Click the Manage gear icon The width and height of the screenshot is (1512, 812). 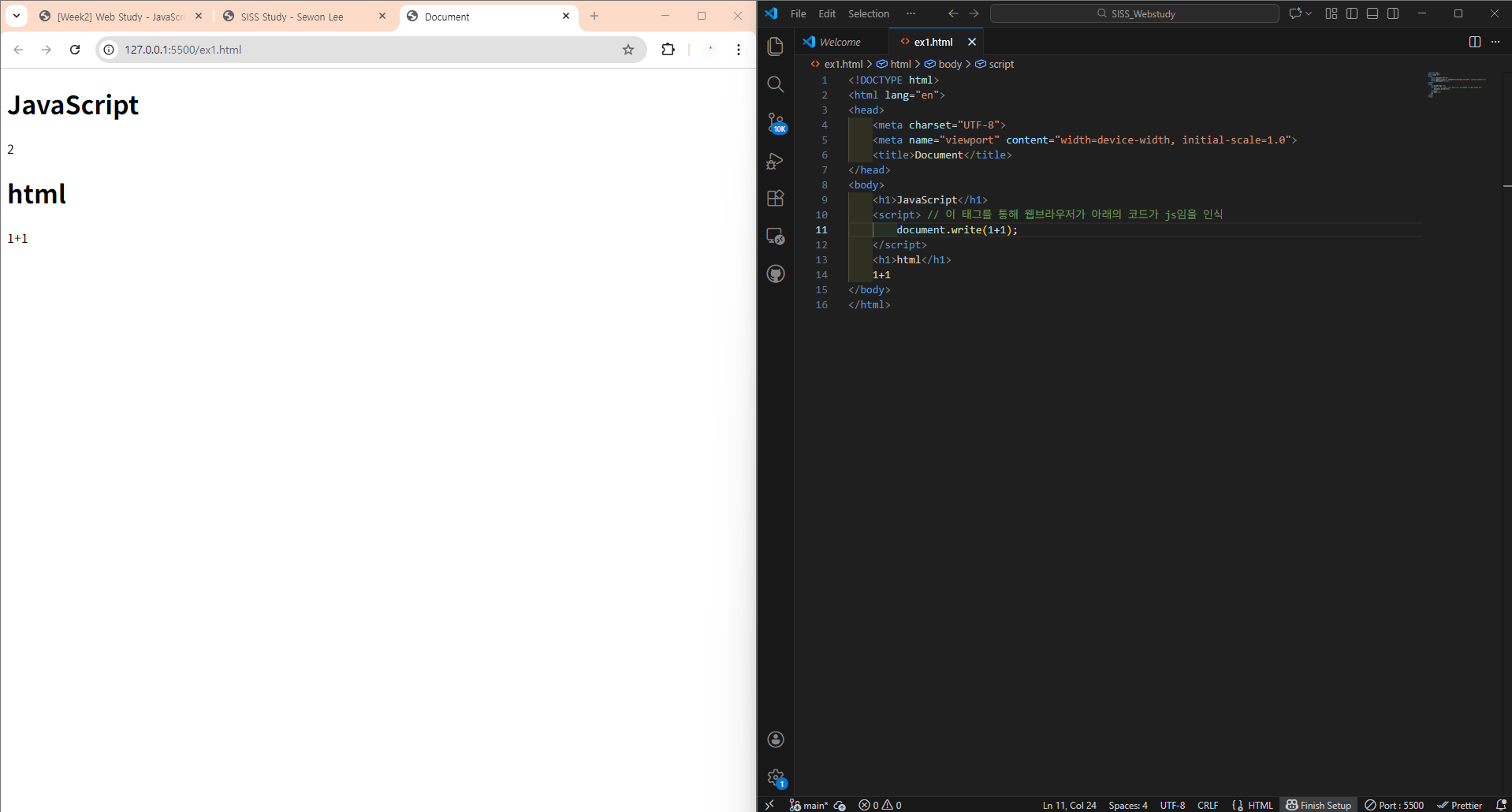(x=776, y=777)
